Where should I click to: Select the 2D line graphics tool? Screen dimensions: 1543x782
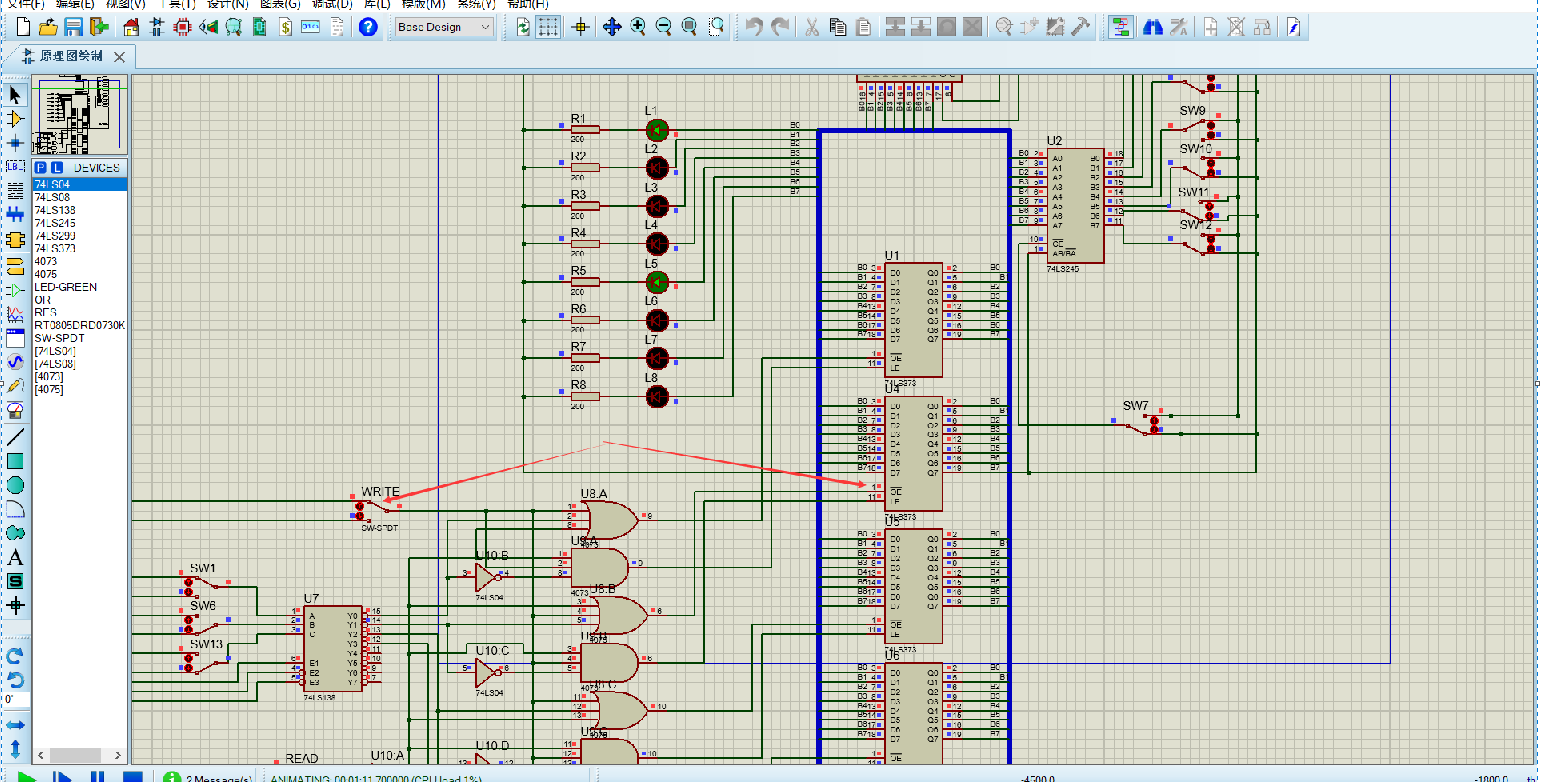pyautogui.click(x=15, y=437)
